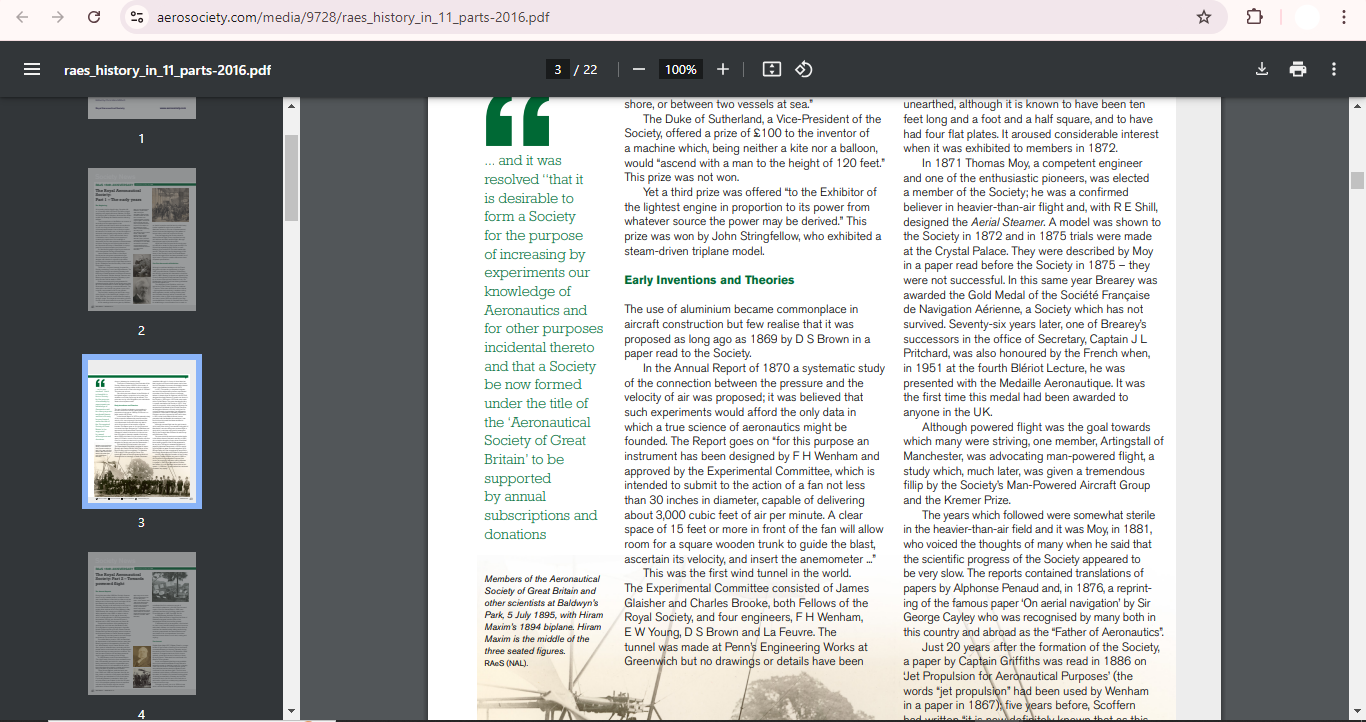
Task: Click document scrollbar up arrow
Action: point(1357,105)
